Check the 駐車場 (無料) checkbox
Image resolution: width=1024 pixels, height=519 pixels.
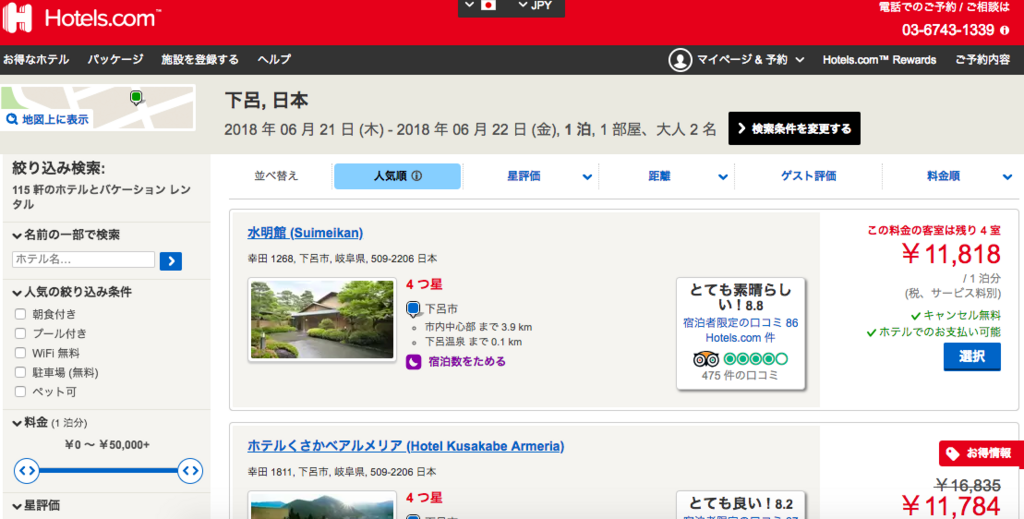[20, 373]
